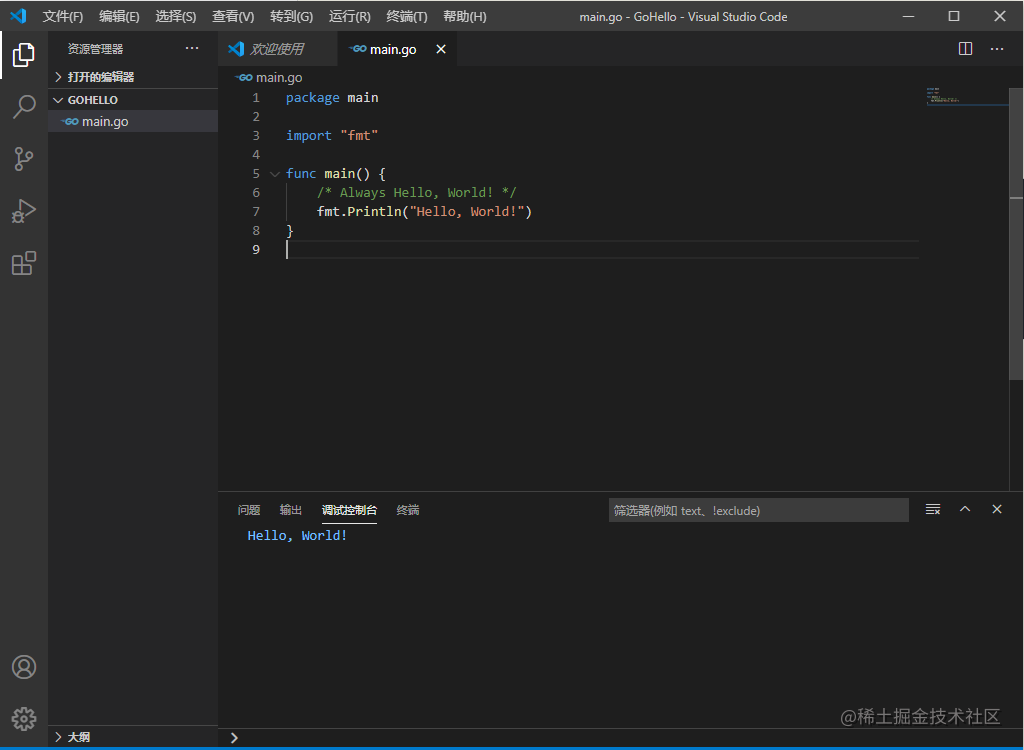Open the 文件(F) menu
The height and width of the screenshot is (750, 1024).
pos(63,16)
